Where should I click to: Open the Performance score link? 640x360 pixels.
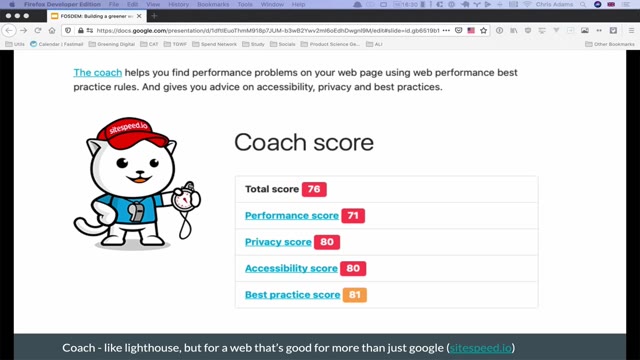pos(292,216)
